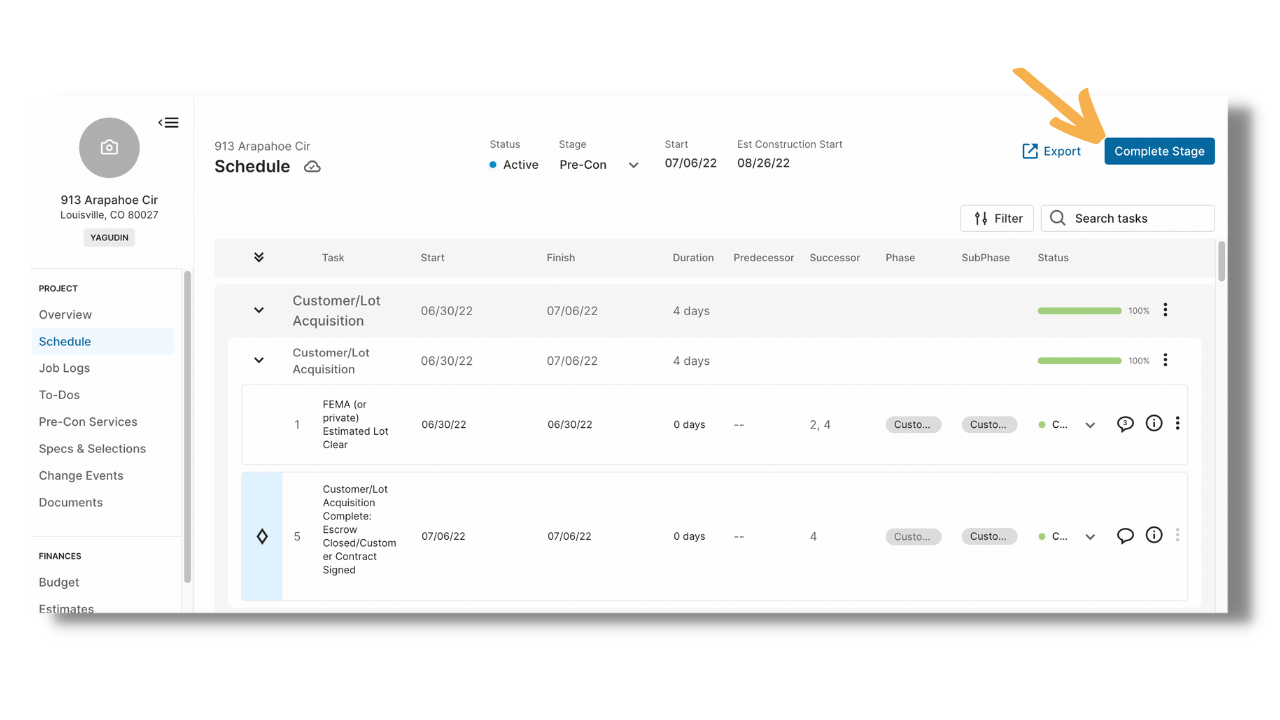Click the Est Construction Start date 08/26/22
The height and width of the screenshot is (720, 1280).
pyautogui.click(x=763, y=163)
